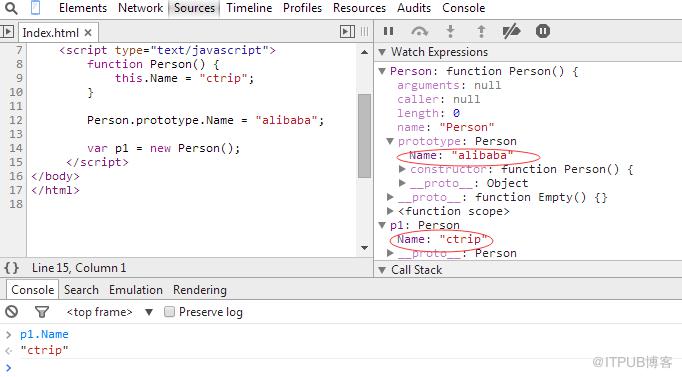Click the p1.Name console command entry

coord(44,334)
